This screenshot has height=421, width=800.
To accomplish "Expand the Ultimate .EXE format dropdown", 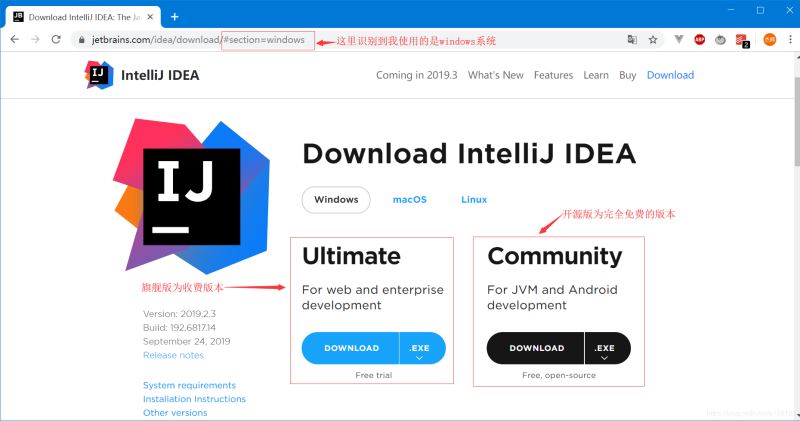I will click(421, 348).
